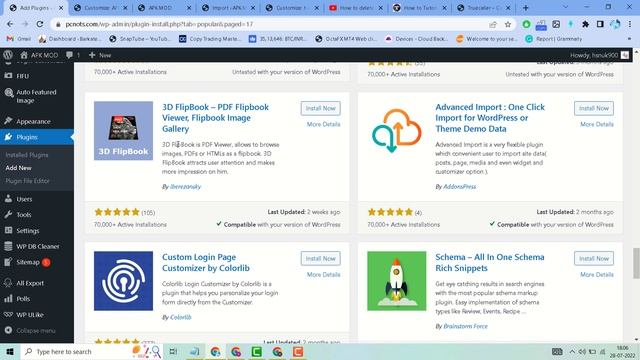The image size is (640, 360).
Task: Click Howdy user account menu
Action: [x=599, y=55]
